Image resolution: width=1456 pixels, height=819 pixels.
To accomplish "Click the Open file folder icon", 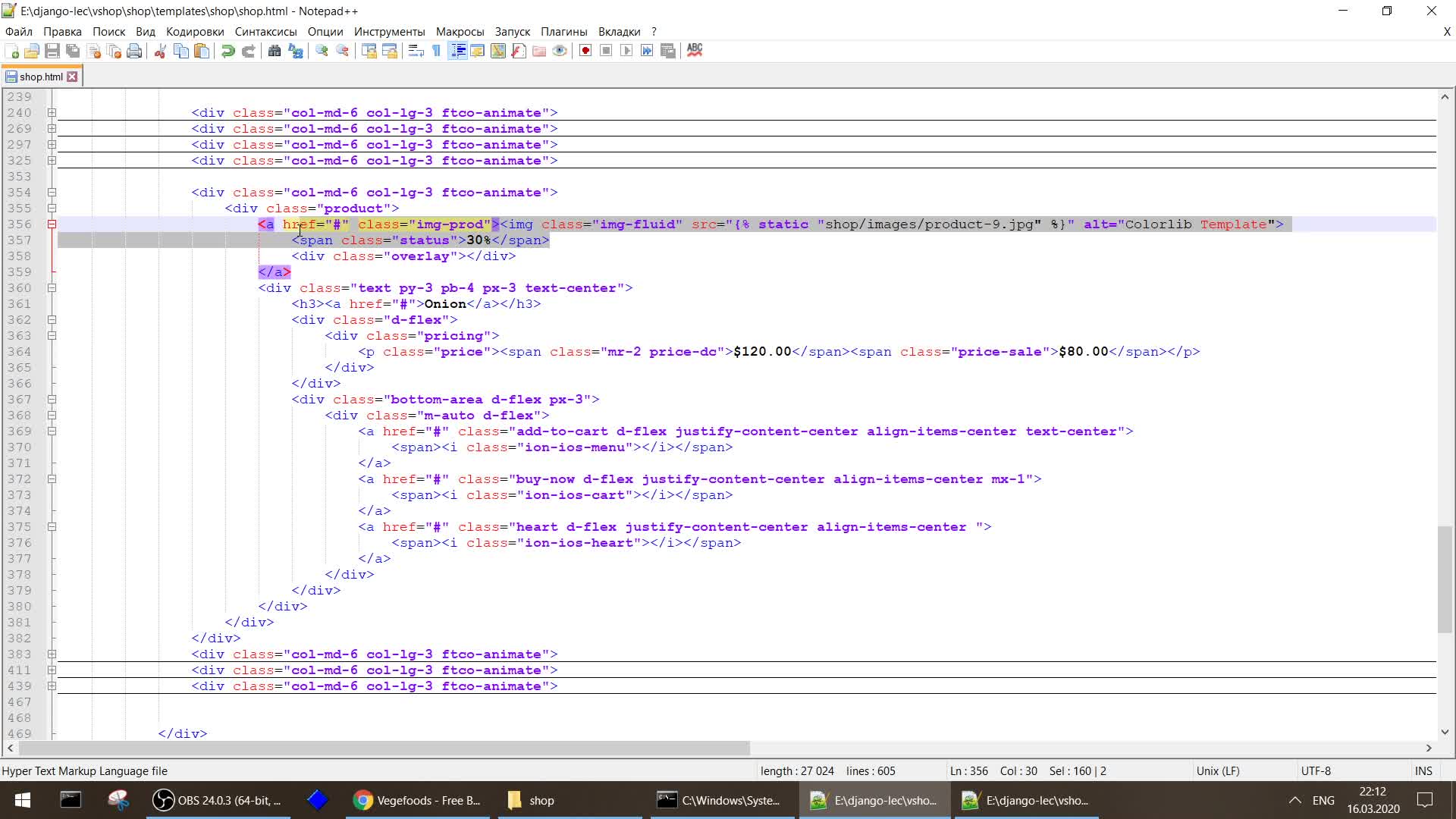I will (x=32, y=51).
